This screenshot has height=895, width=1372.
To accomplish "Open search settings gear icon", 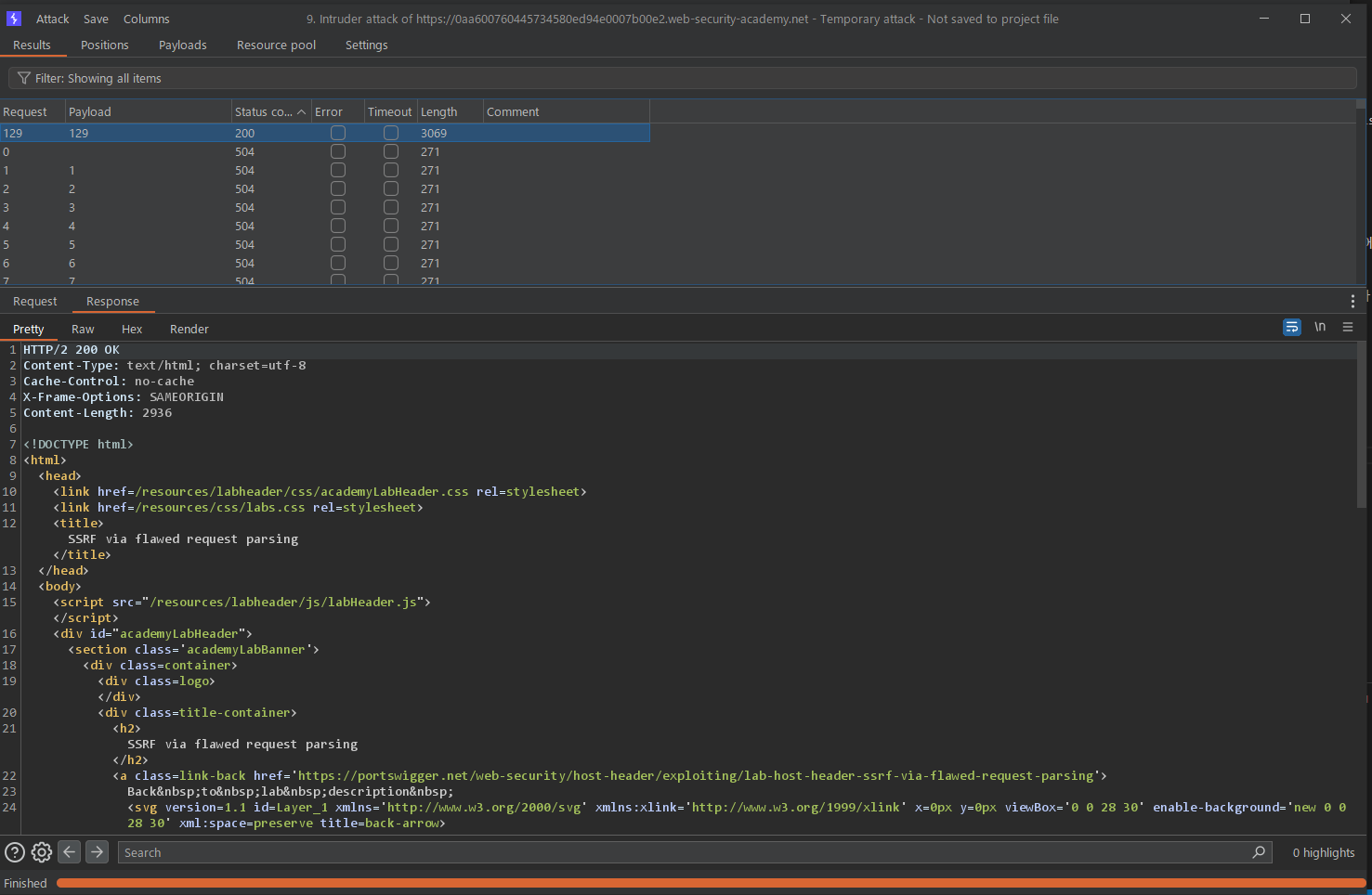I will [x=42, y=852].
